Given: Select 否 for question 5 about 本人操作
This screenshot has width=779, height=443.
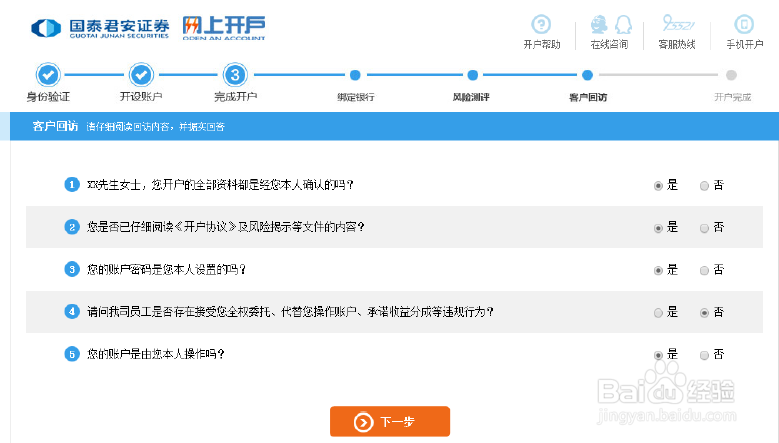Looking at the screenshot, I should (x=704, y=355).
